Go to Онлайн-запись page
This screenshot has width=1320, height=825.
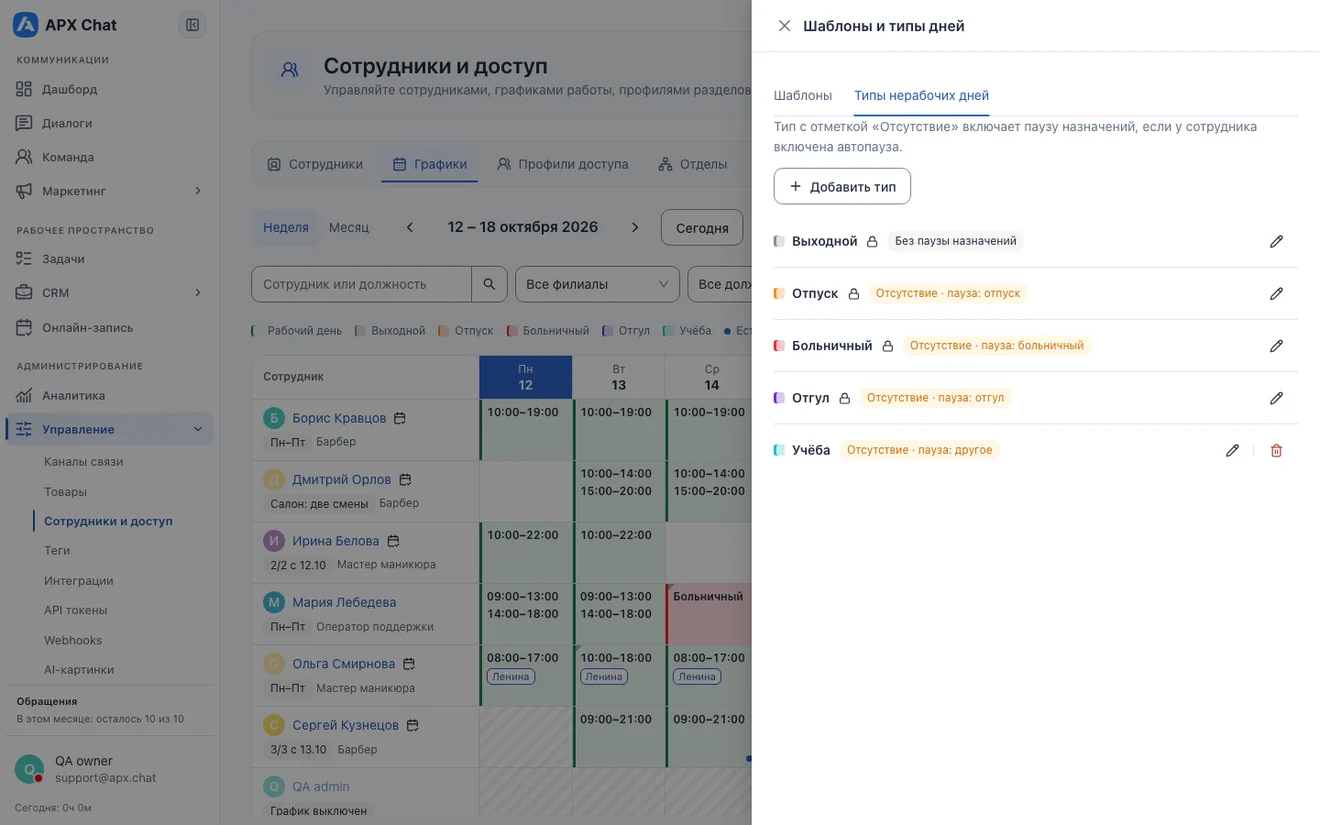click(x=108, y=327)
